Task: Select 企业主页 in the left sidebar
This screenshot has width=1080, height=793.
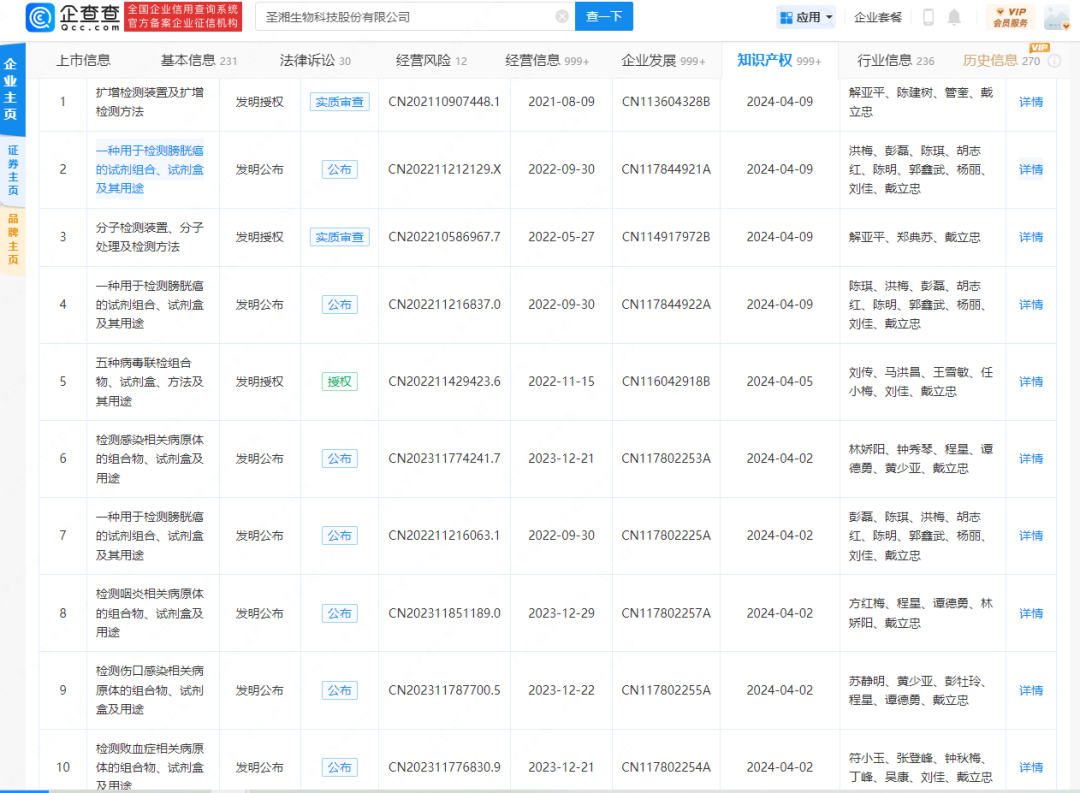Action: (12, 90)
